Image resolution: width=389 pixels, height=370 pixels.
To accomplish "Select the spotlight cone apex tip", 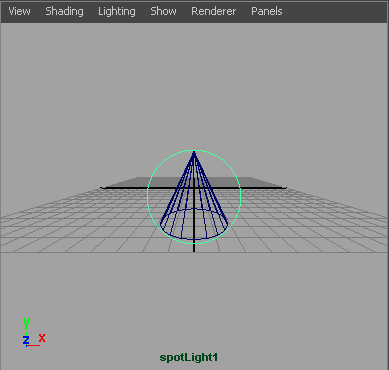I will point(194,153).
